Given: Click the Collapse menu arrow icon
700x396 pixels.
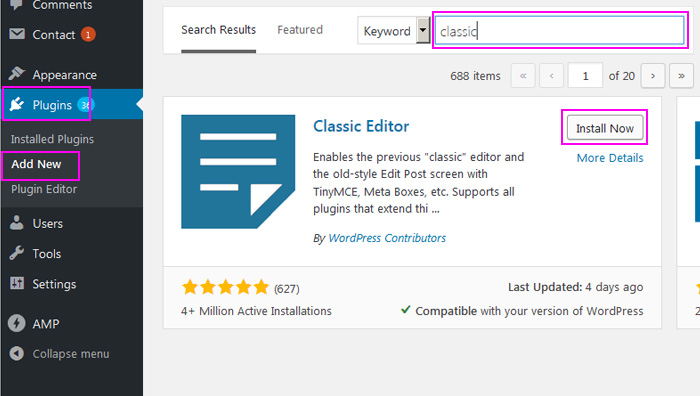Looking at the screenshot, I should pyautogui.click(x=17, y=354).
